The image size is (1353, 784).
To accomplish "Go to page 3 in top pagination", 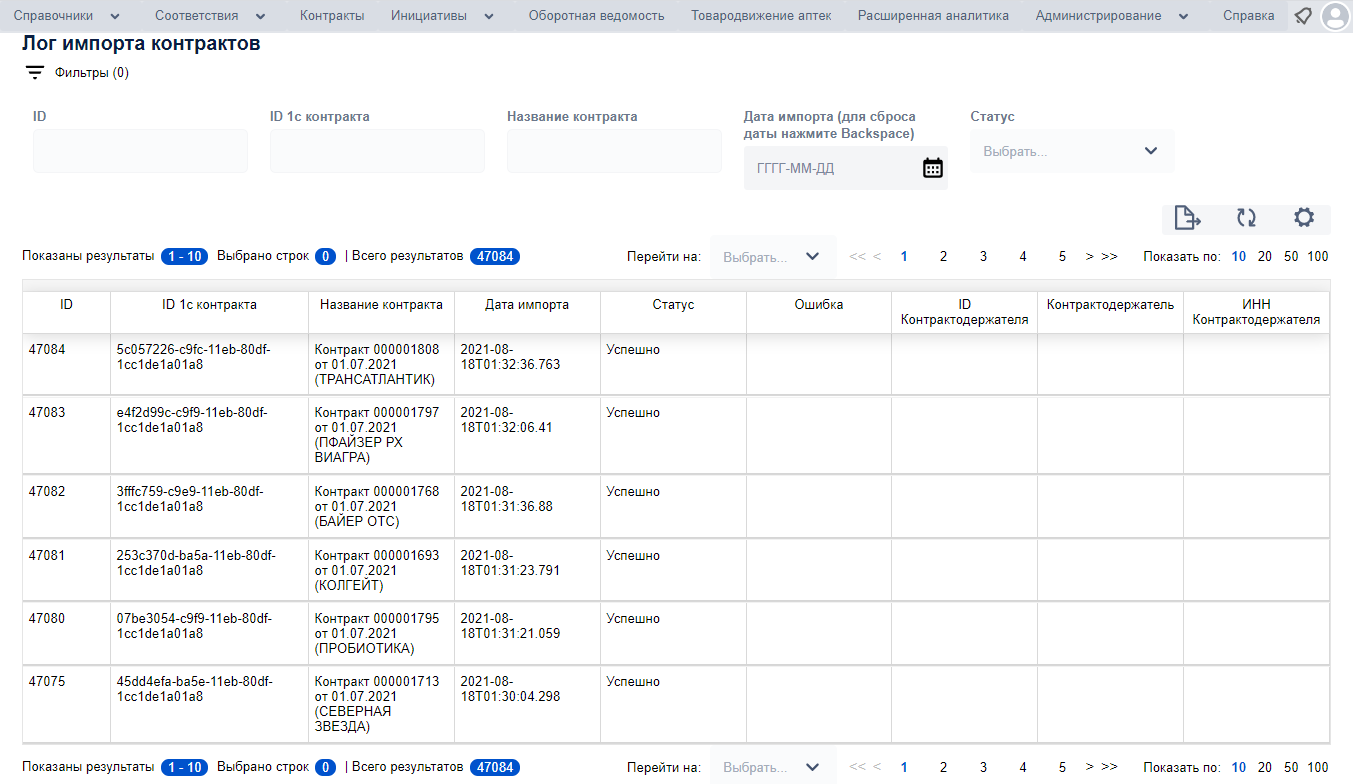I will (x=983, y=257).
